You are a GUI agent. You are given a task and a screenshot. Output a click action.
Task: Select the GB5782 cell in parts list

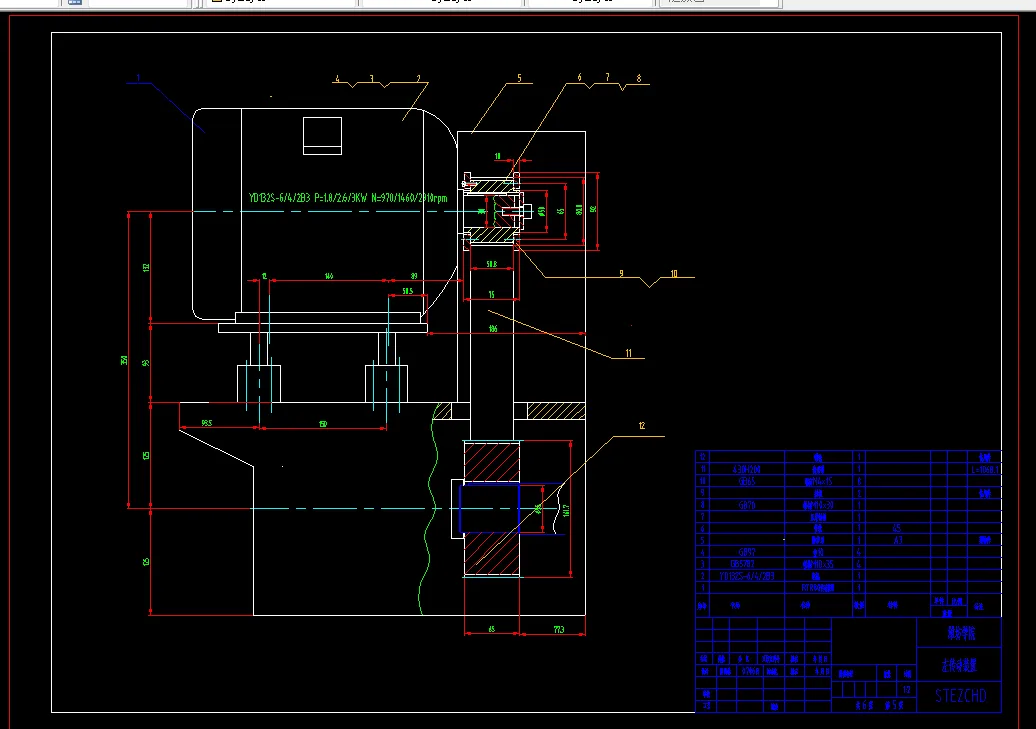[743, 564]
